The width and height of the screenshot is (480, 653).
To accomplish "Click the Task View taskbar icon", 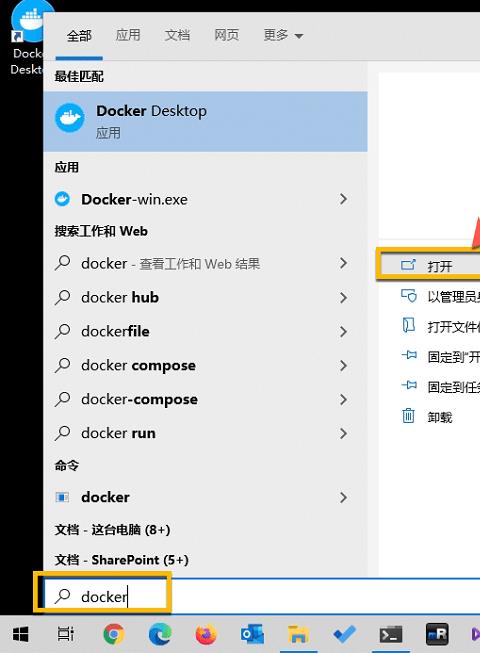I will 66,634.
